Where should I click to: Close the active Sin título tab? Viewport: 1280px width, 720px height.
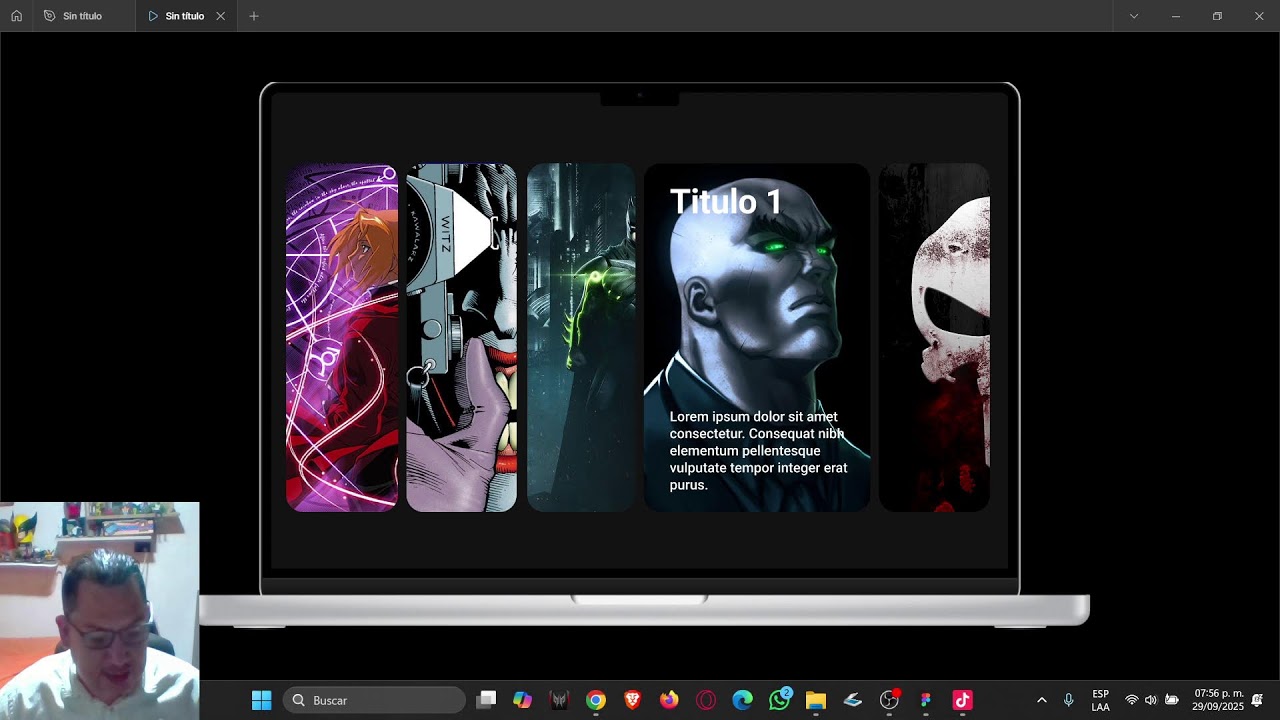tap(221, 16)
